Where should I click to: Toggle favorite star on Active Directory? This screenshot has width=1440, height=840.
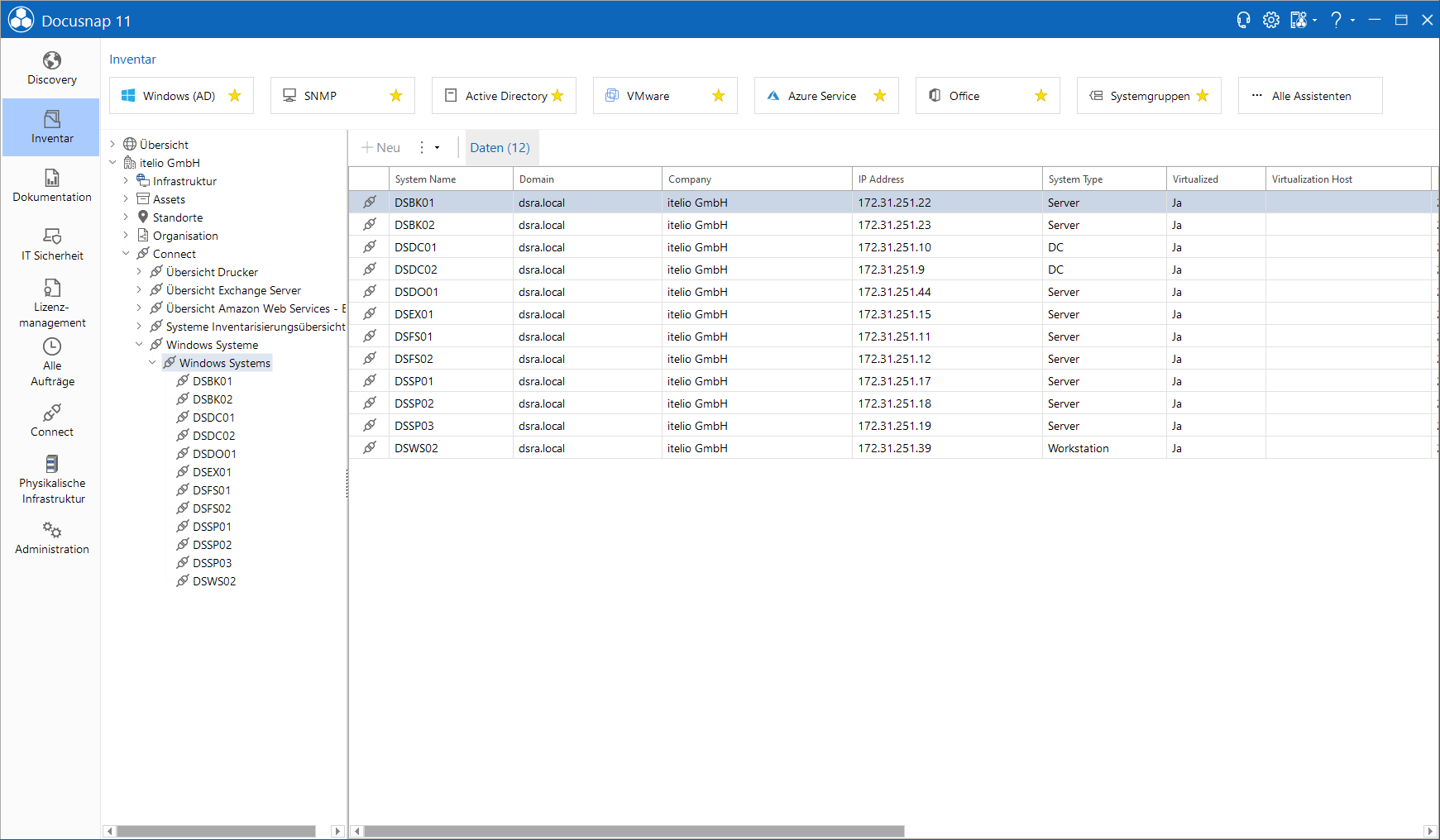point(557,96)
